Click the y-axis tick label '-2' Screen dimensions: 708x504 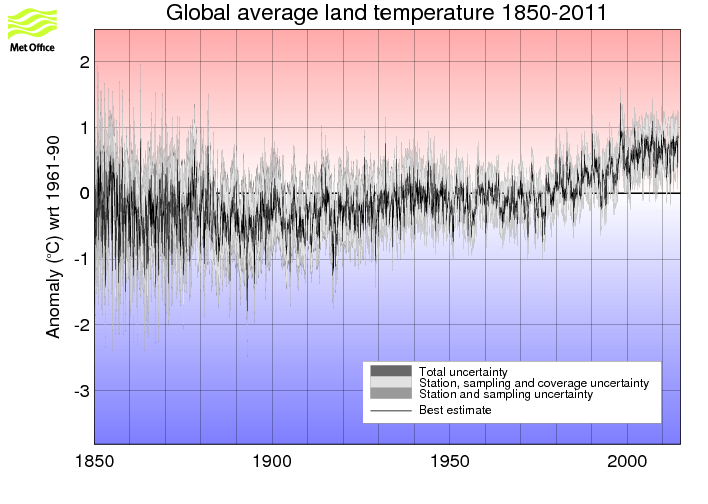click(x=82, y=325)
